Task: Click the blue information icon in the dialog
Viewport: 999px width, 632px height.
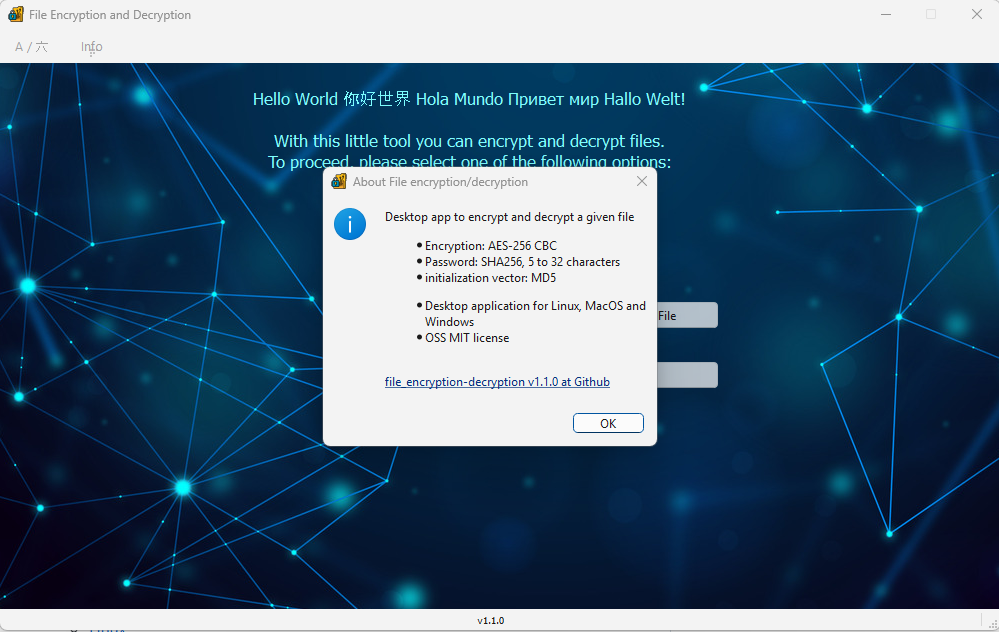Action: point(350,224)
